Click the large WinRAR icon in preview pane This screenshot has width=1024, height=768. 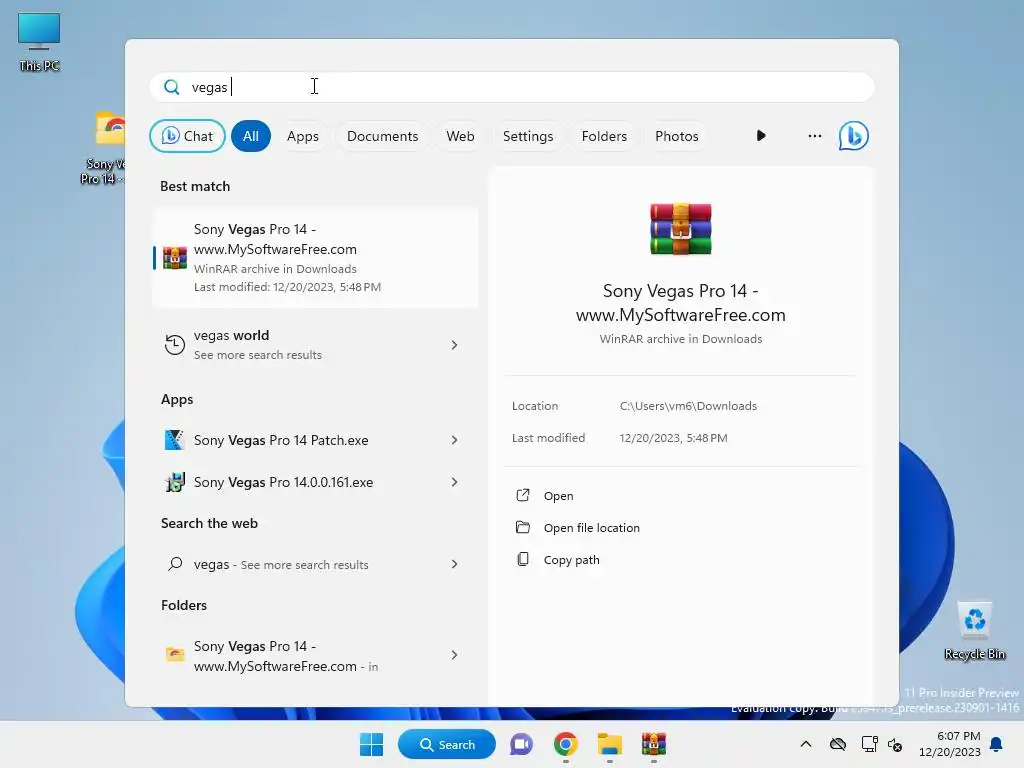pos(680,229)
